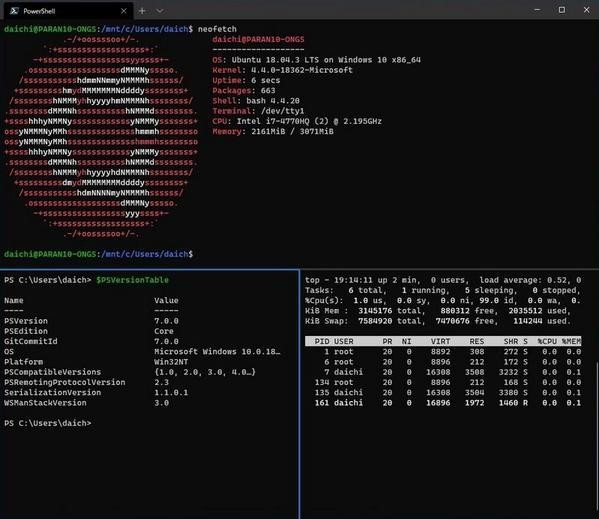Click the PSRemotingProtocolVersion 2.3 row
This screenshot has width=599, height=519.
[87, 382]
